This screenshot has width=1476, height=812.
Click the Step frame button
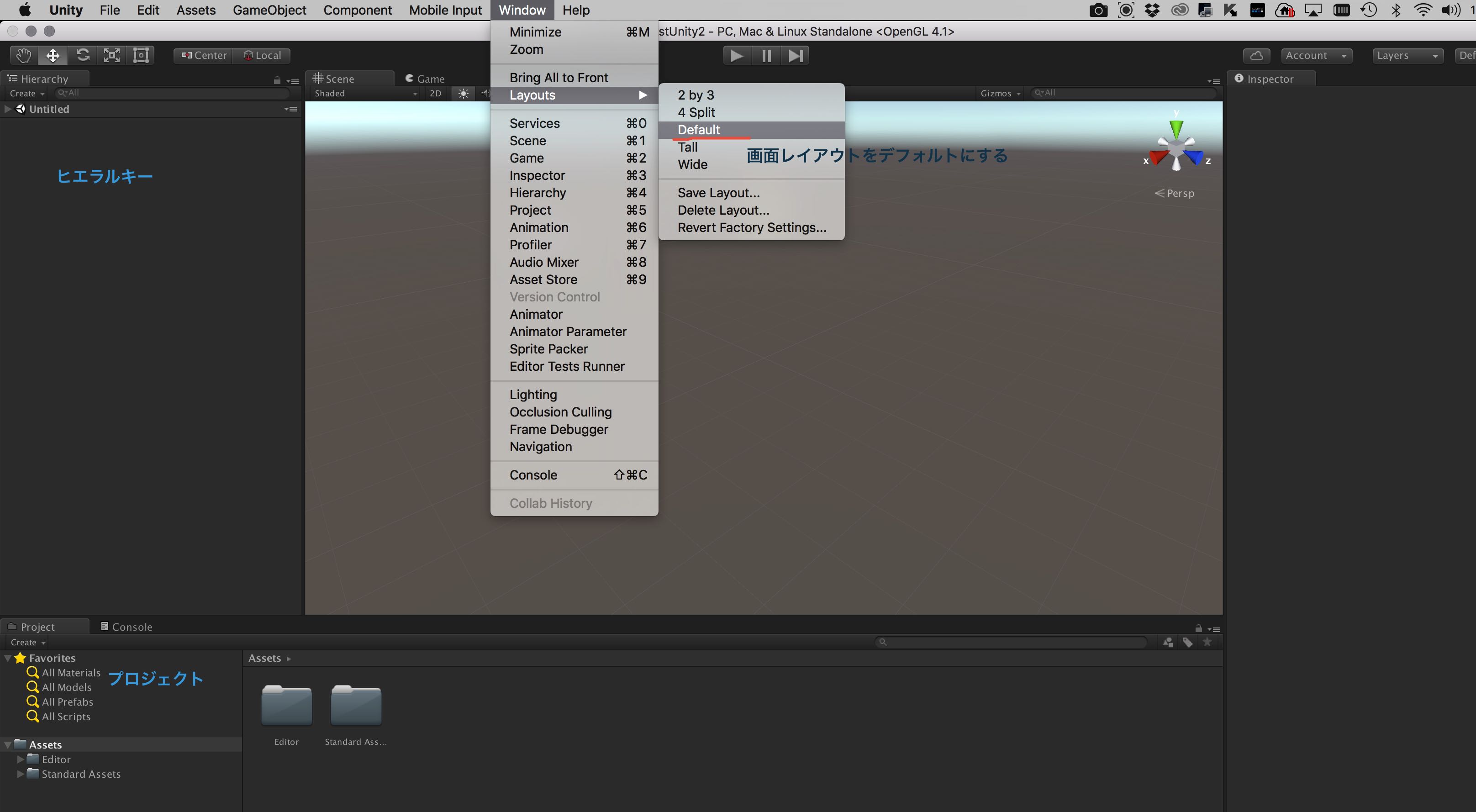tap(795, 56)
